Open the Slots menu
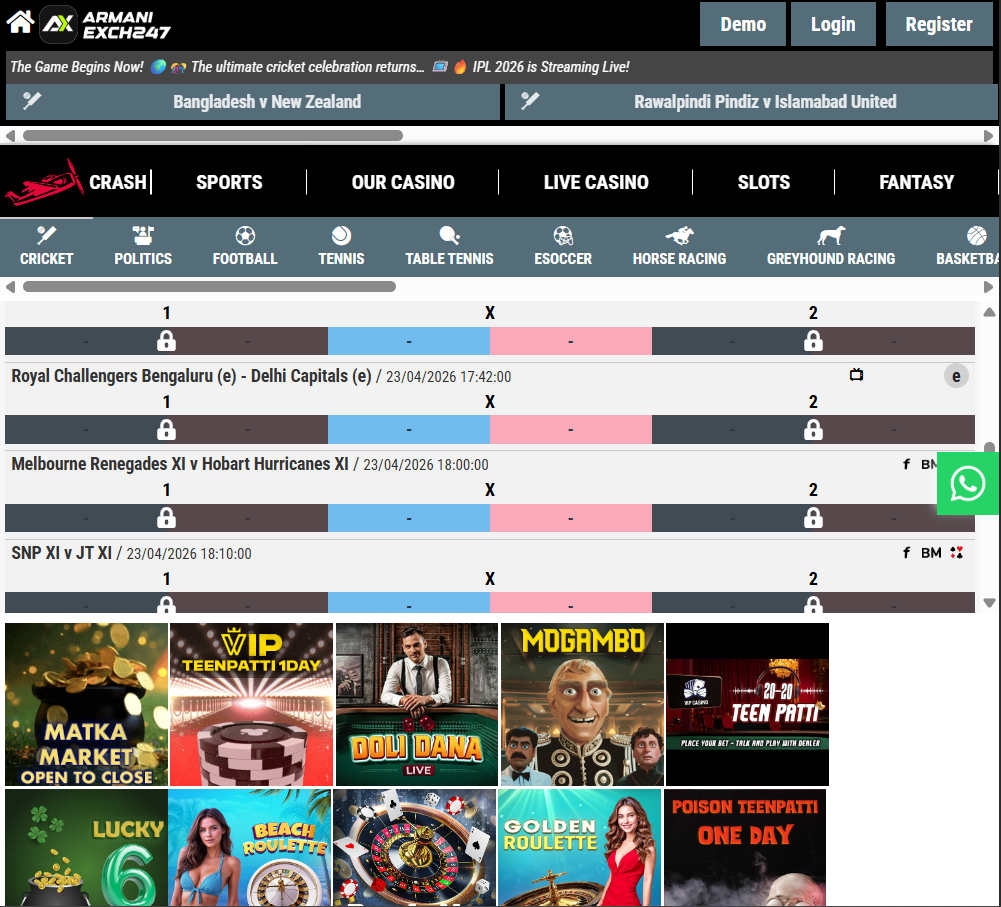Viewport: 1001px width, 907px height. (x=764, y=183)
